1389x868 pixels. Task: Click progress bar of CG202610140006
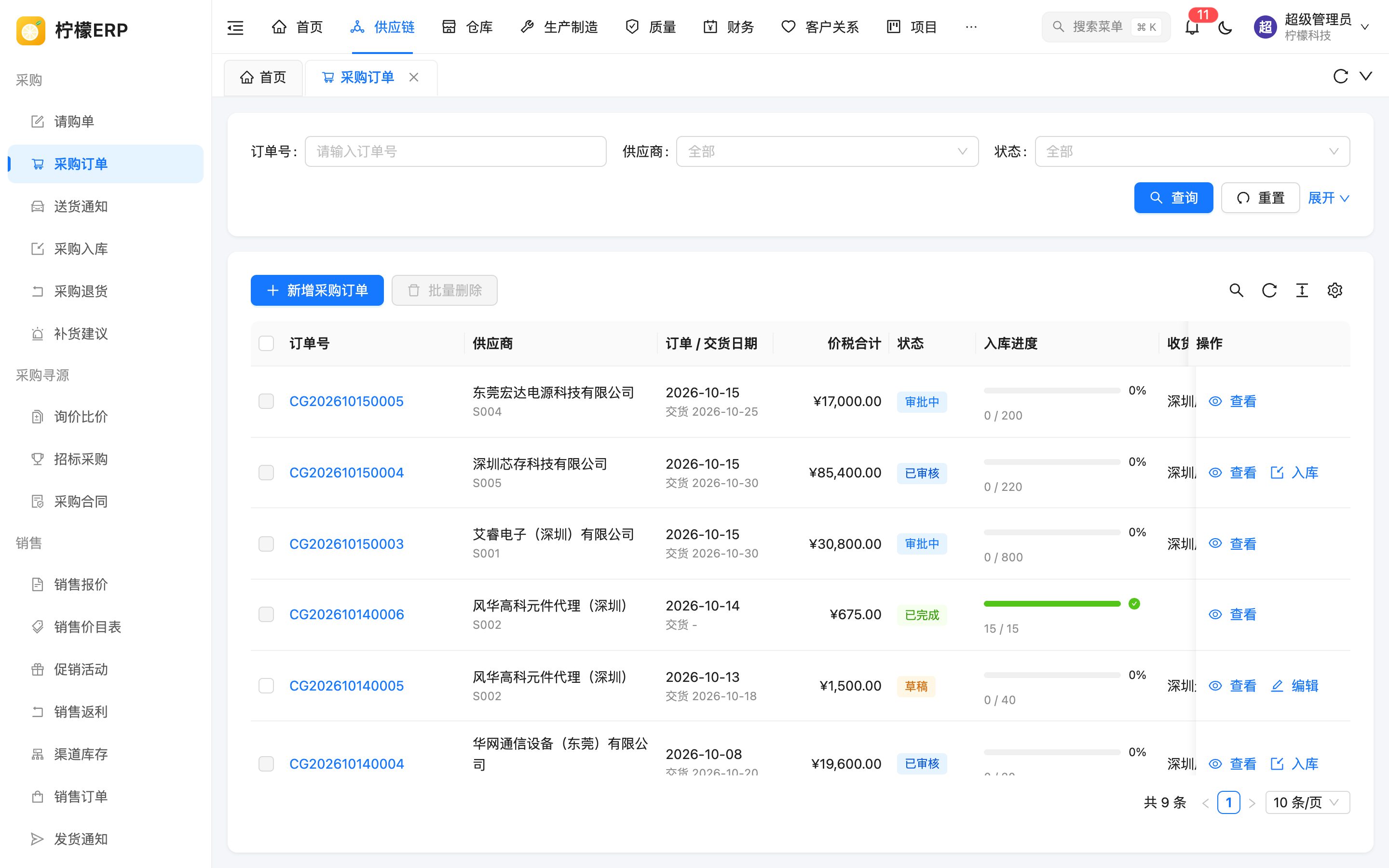tap(1052, 604)
